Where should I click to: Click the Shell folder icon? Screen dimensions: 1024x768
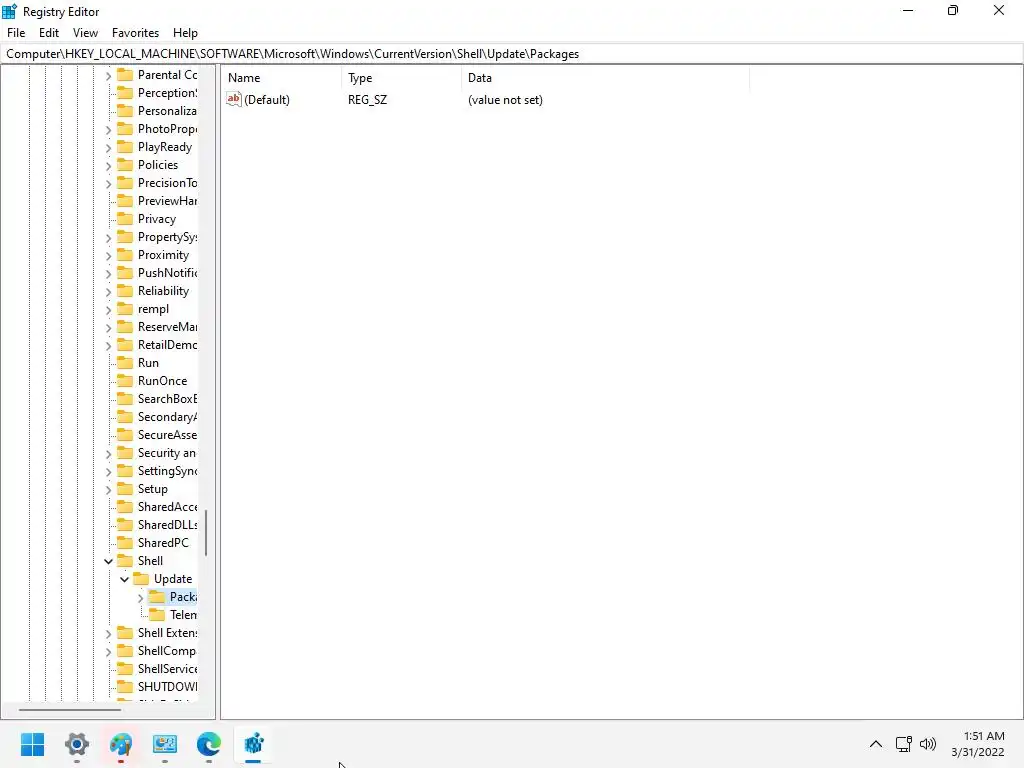coord(125,560)
